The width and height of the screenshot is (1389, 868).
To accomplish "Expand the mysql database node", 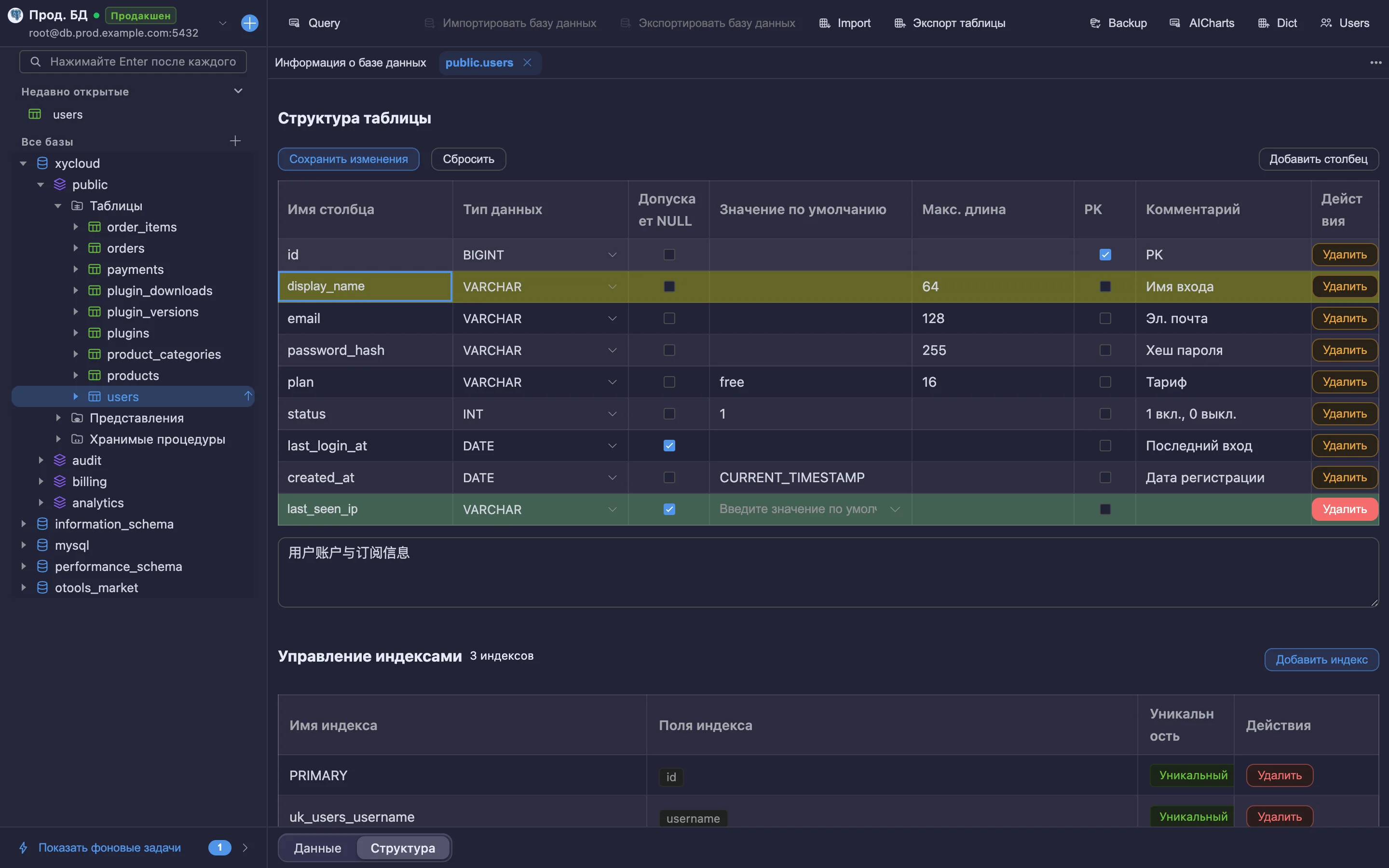I will [x=24, y=545].
